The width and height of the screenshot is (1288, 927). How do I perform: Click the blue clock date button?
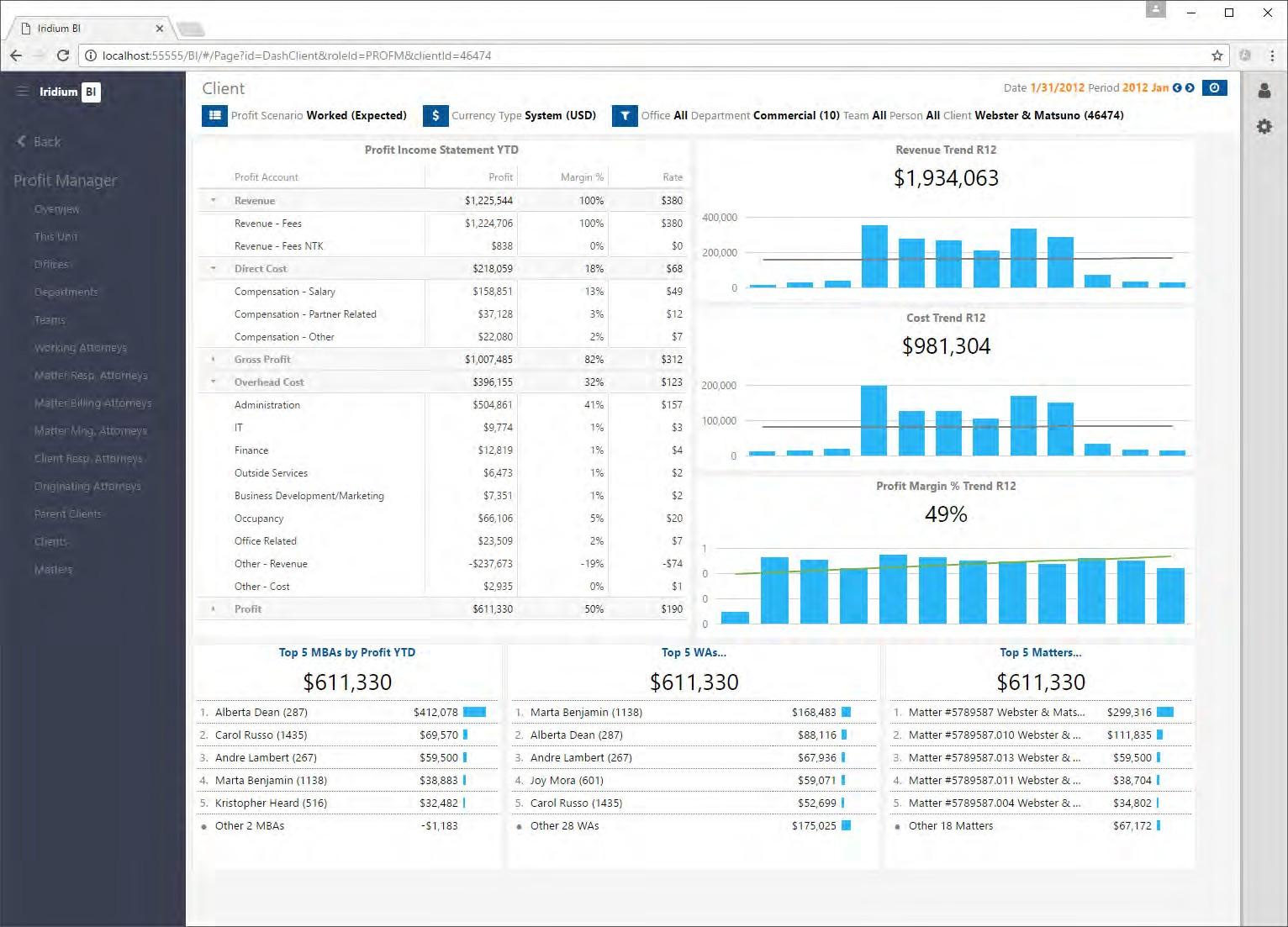(x=1214, y=87)
